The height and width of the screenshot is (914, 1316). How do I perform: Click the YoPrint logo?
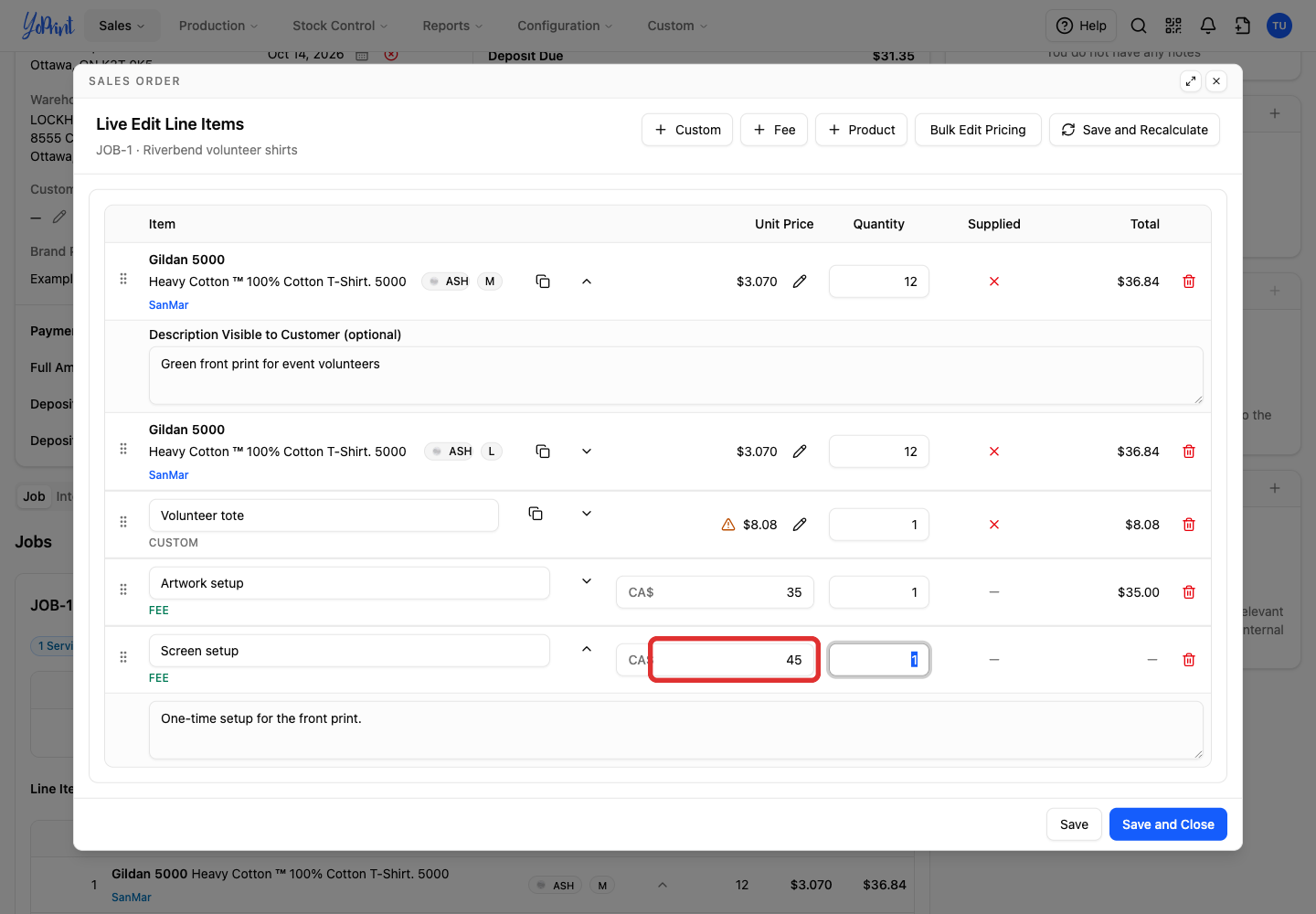click(48, 26)
